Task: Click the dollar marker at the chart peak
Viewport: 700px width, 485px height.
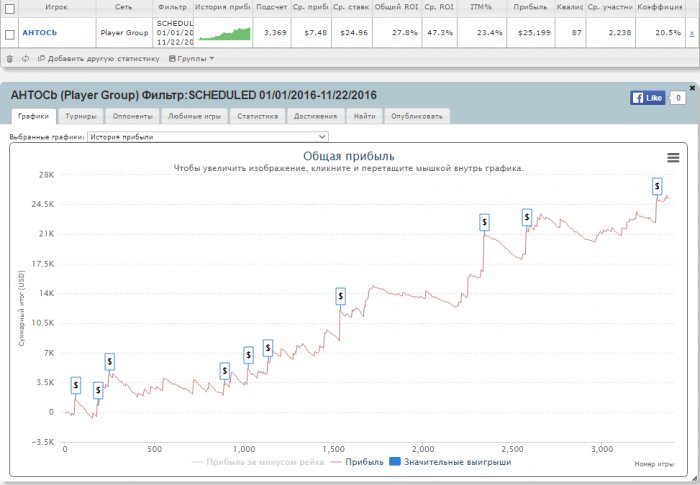Action: [x=657, y=186]
